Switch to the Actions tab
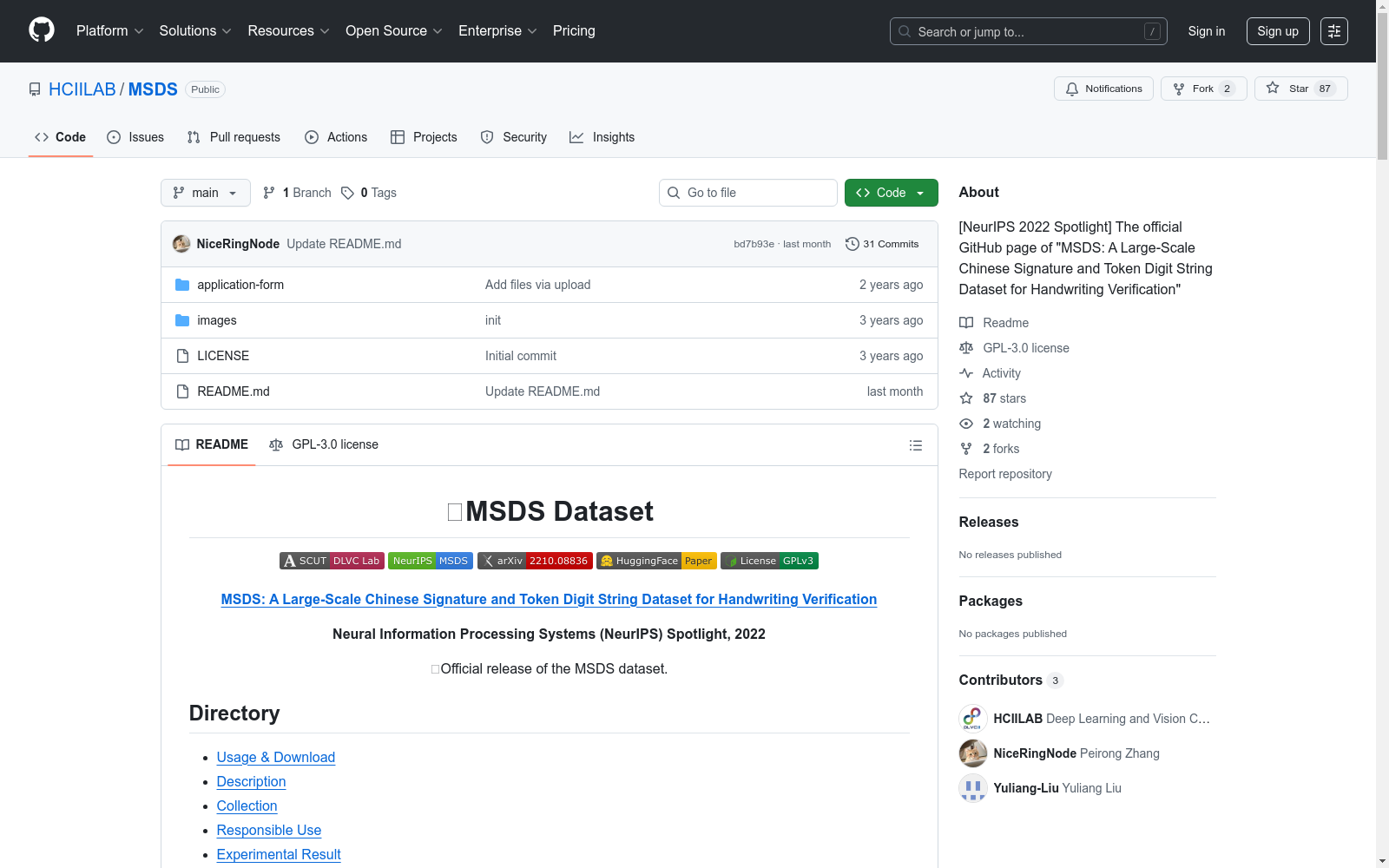The image size is (1389, 868). [x=336, y=137]
